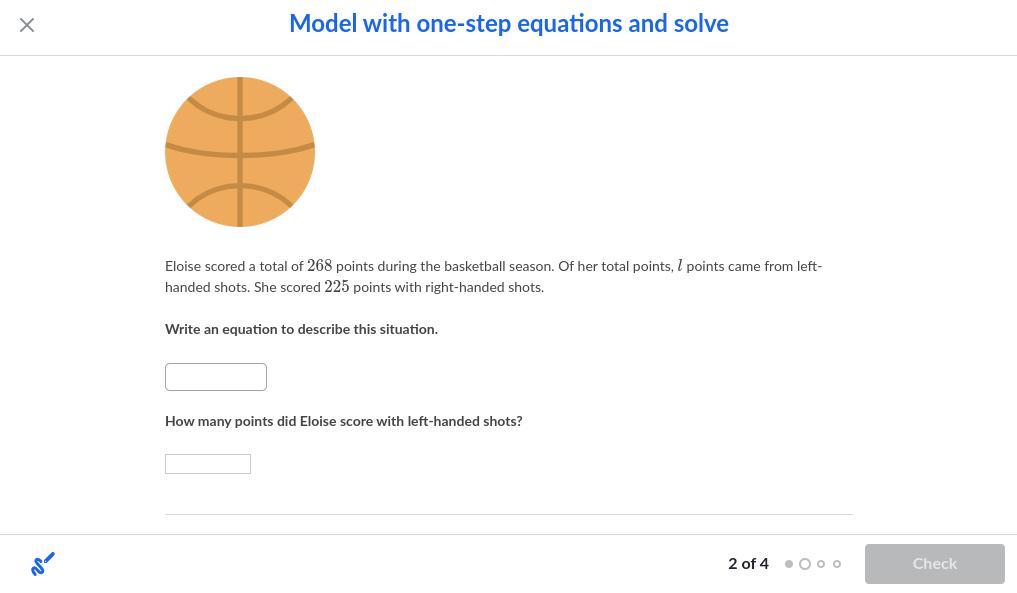Click the exercise title heading
Screen dimensions: 1017x593
(x=508, y=24)
